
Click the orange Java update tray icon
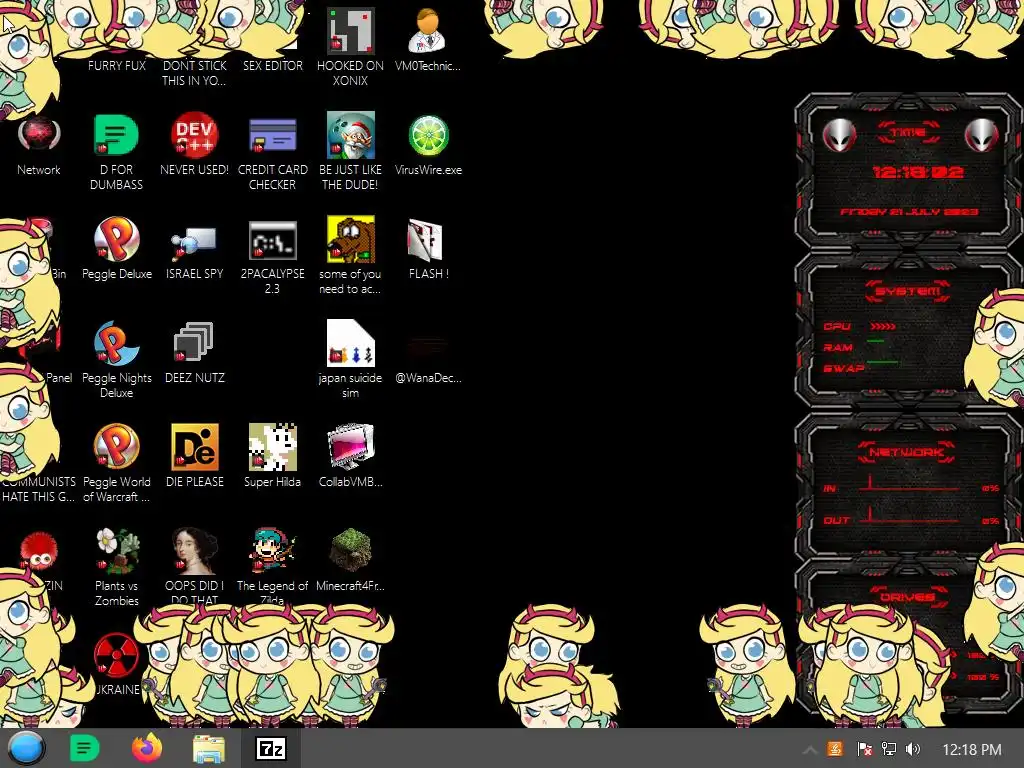coord(835,748)
